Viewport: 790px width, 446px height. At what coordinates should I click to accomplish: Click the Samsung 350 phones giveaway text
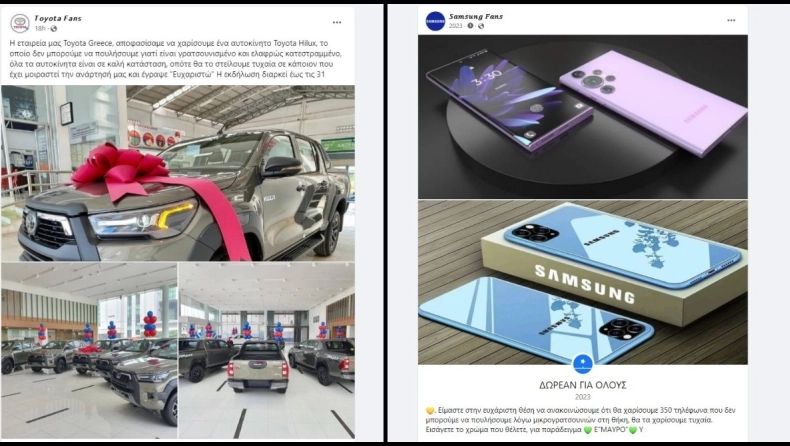569,420
